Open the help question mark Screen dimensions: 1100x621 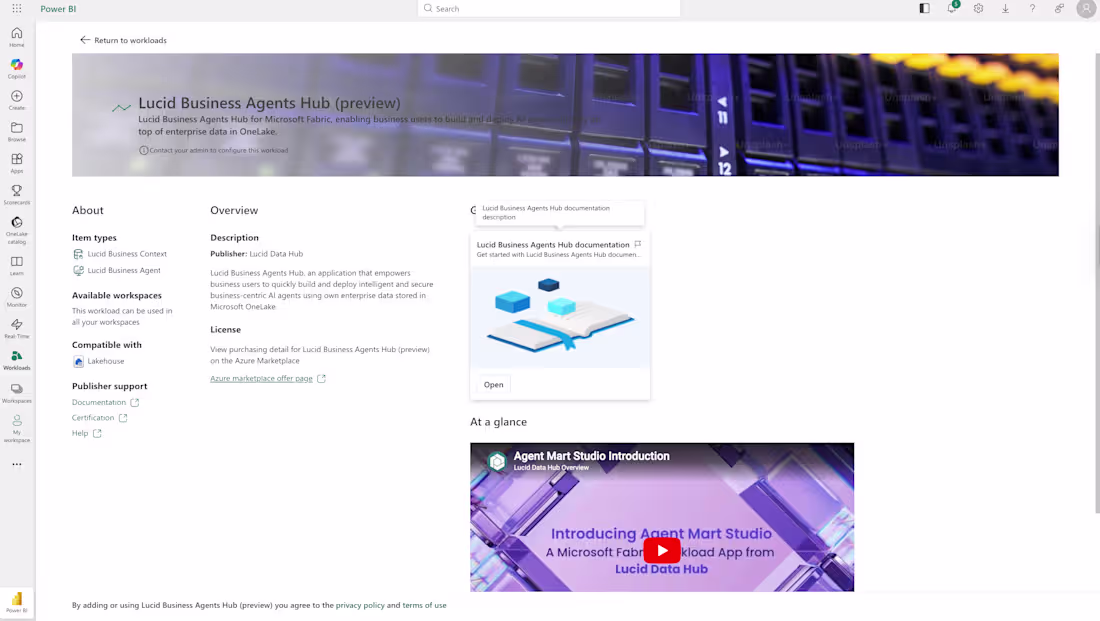point(1032,8)
